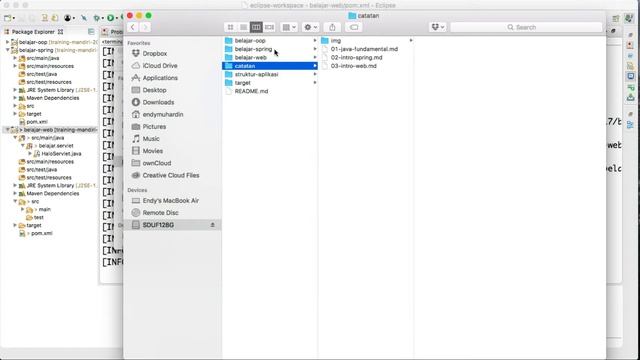The image size is (640, 360).
Task: Open the Eclipse Open Perspective icon
Action: (616, 18)
